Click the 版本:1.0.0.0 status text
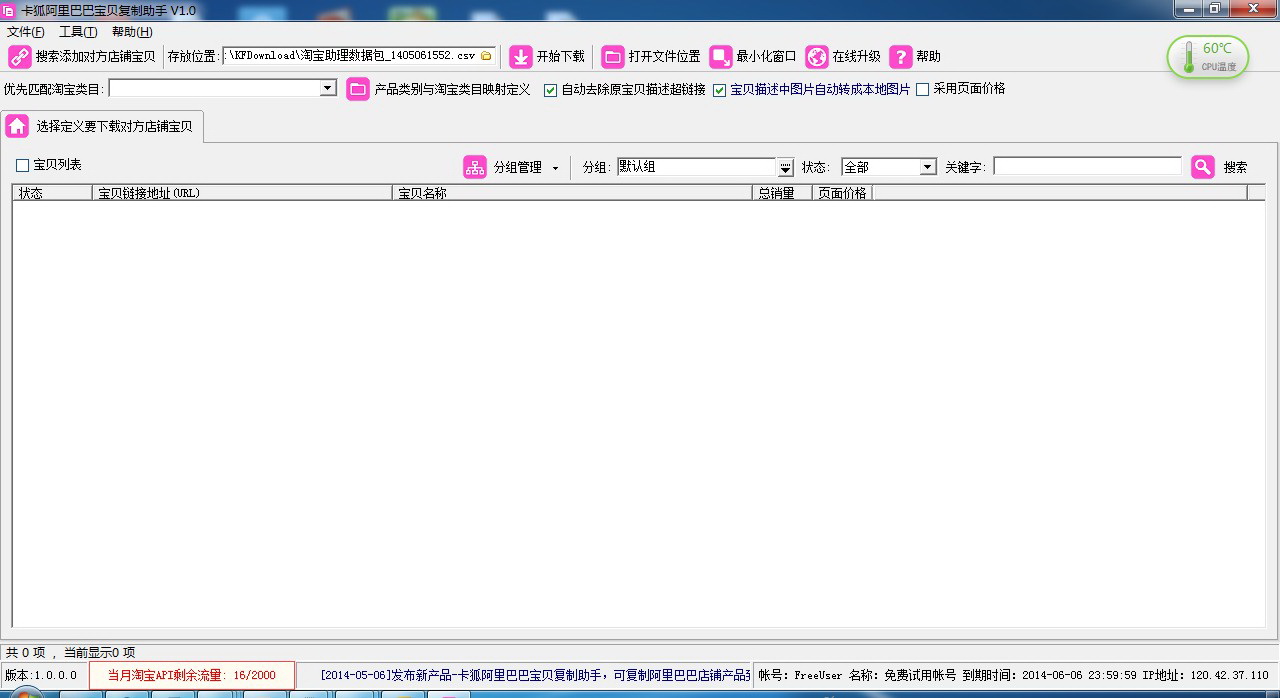The width and height of the screenshot is (1280, 698). (41, 675)
